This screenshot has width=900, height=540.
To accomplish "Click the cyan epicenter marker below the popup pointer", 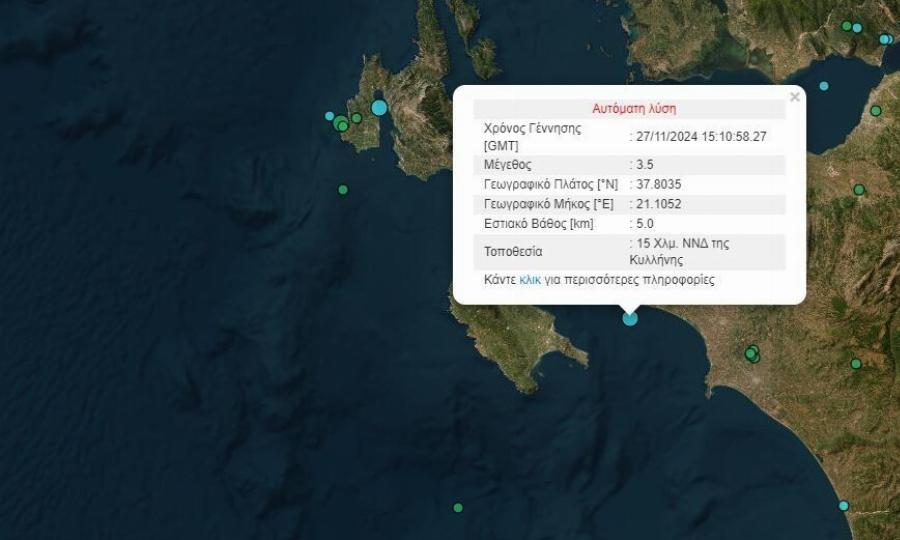I will pyautogui.click(x=630, y=318).
